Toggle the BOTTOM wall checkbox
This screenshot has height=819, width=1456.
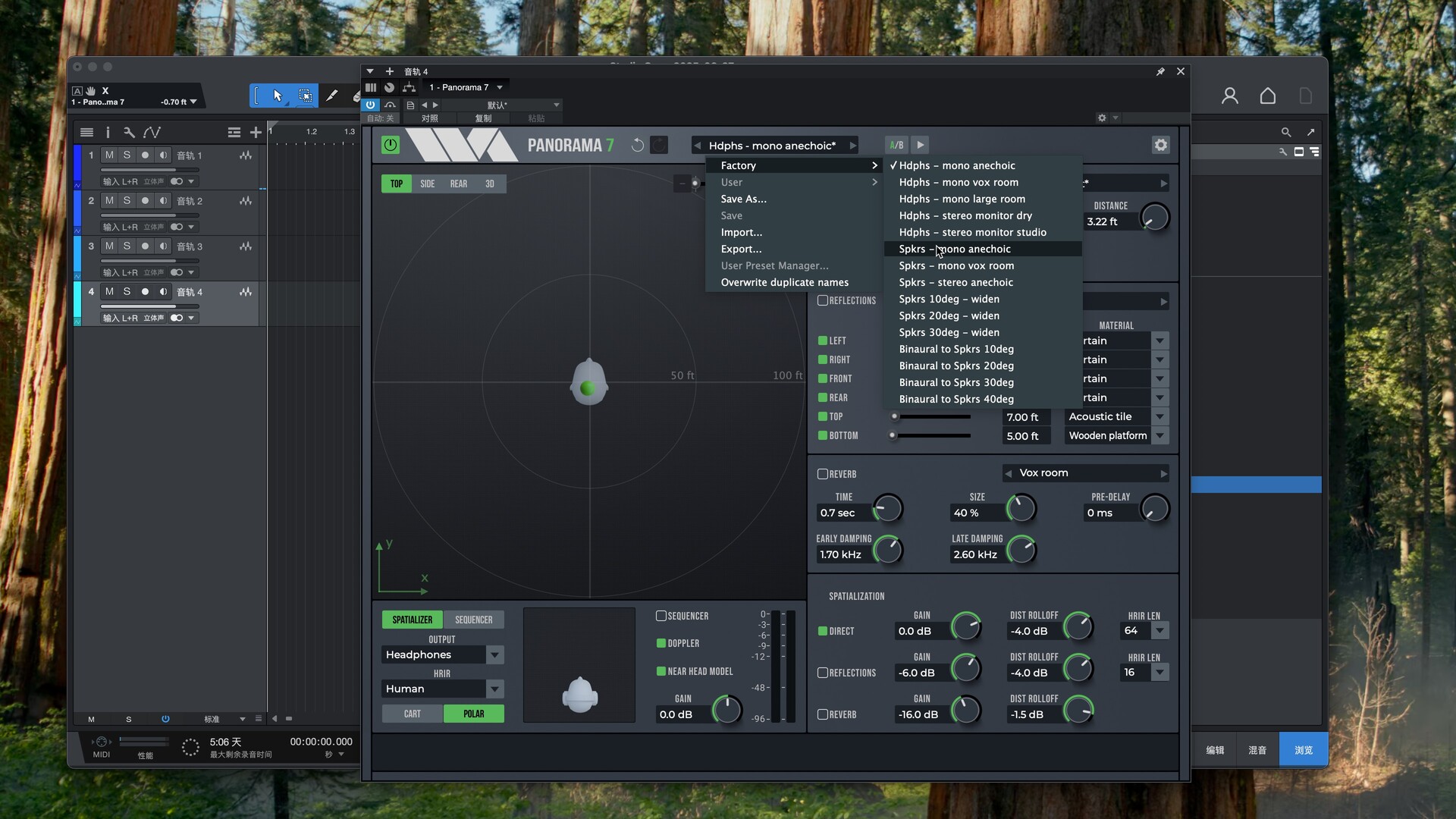pos(823,435)
